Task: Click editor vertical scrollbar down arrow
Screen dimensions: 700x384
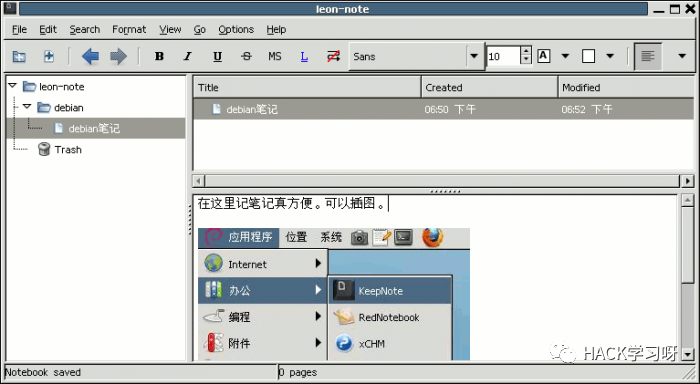Action: (688, 354)
